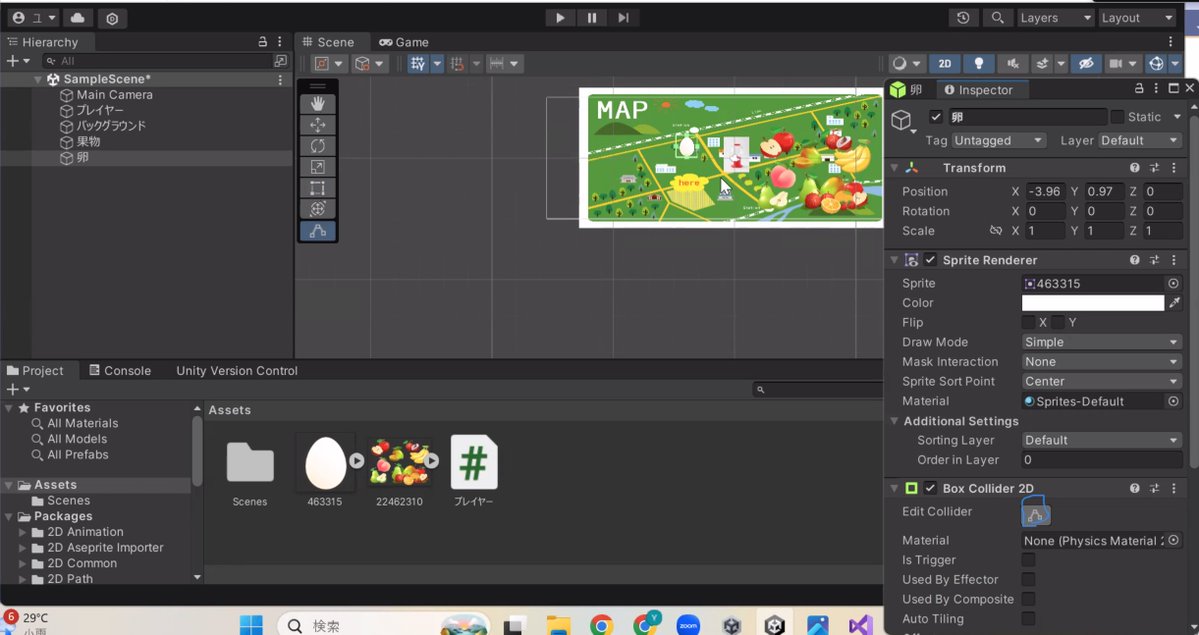Click the scene camera settings icon

tap(1116, 64)
